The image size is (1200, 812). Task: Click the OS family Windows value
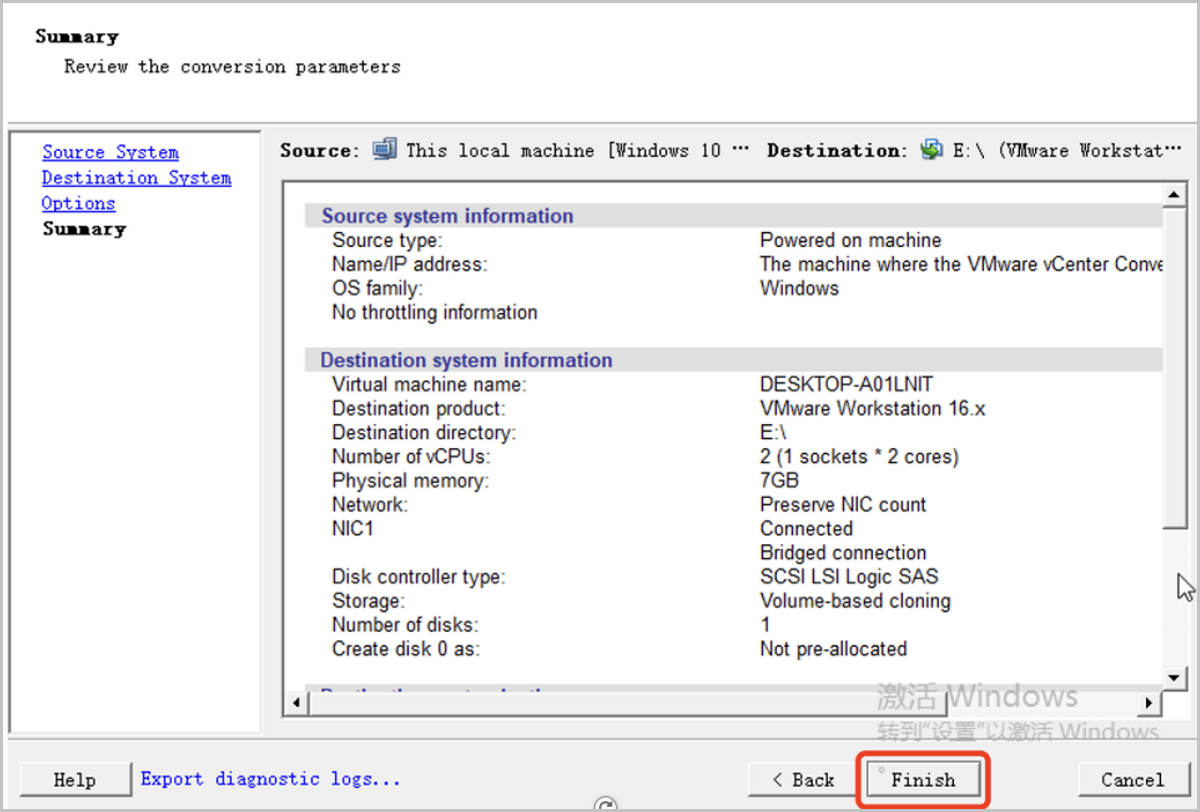[x=799, y=288]
